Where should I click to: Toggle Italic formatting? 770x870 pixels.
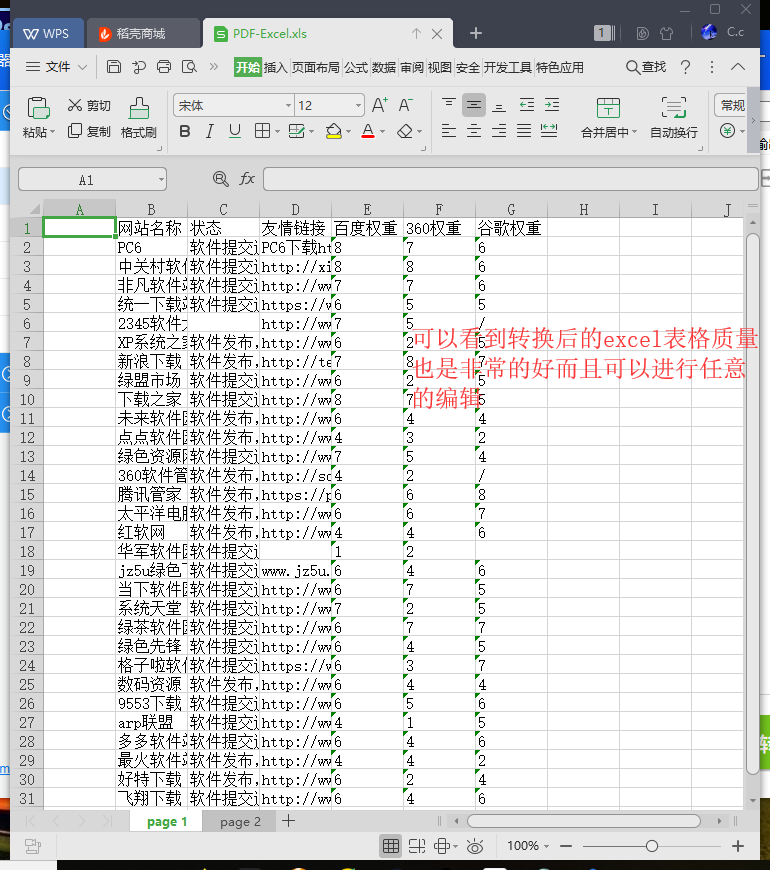[x=209, y=131]
